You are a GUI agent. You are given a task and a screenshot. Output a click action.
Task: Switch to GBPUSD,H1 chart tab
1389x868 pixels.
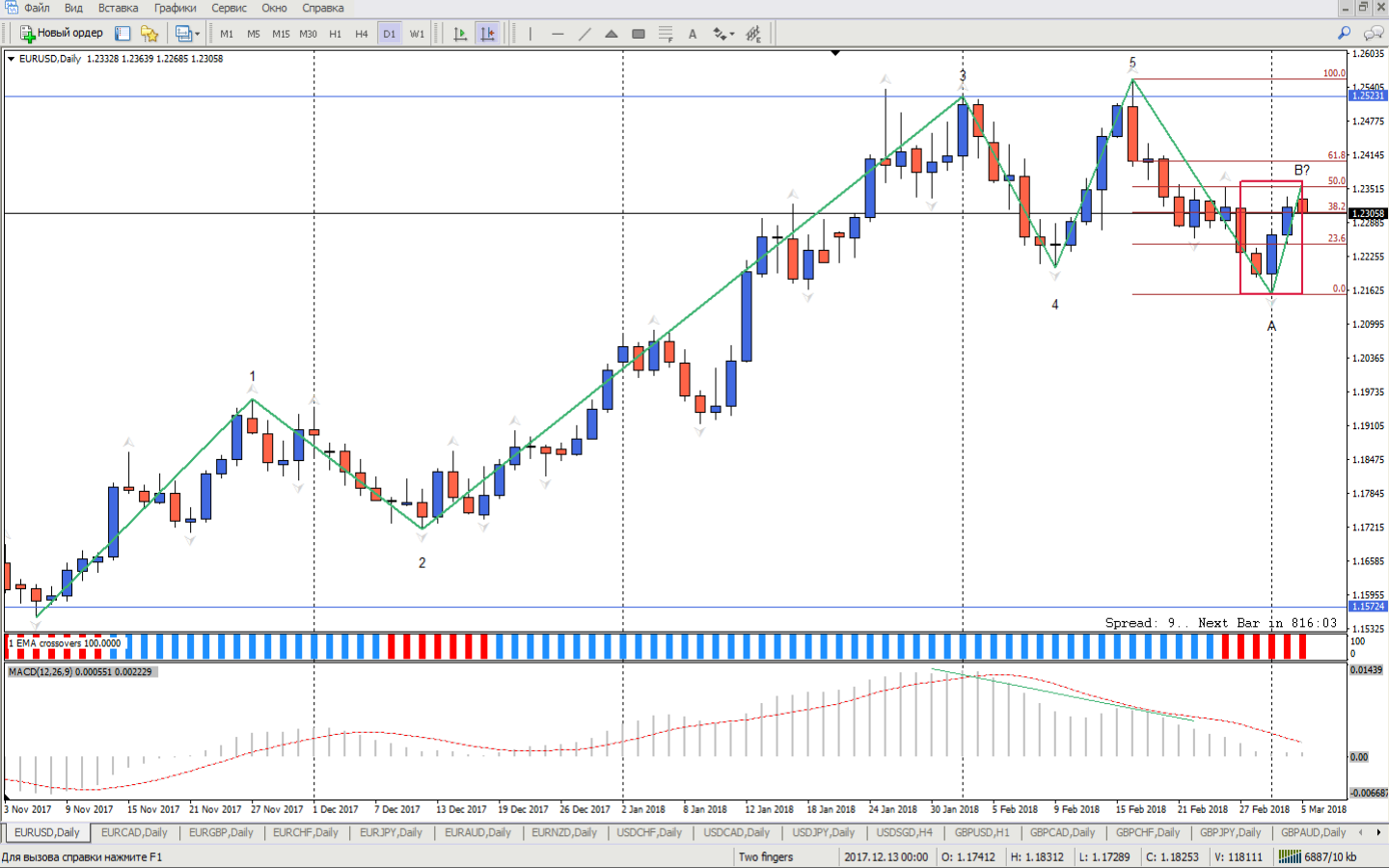point(982,832)
